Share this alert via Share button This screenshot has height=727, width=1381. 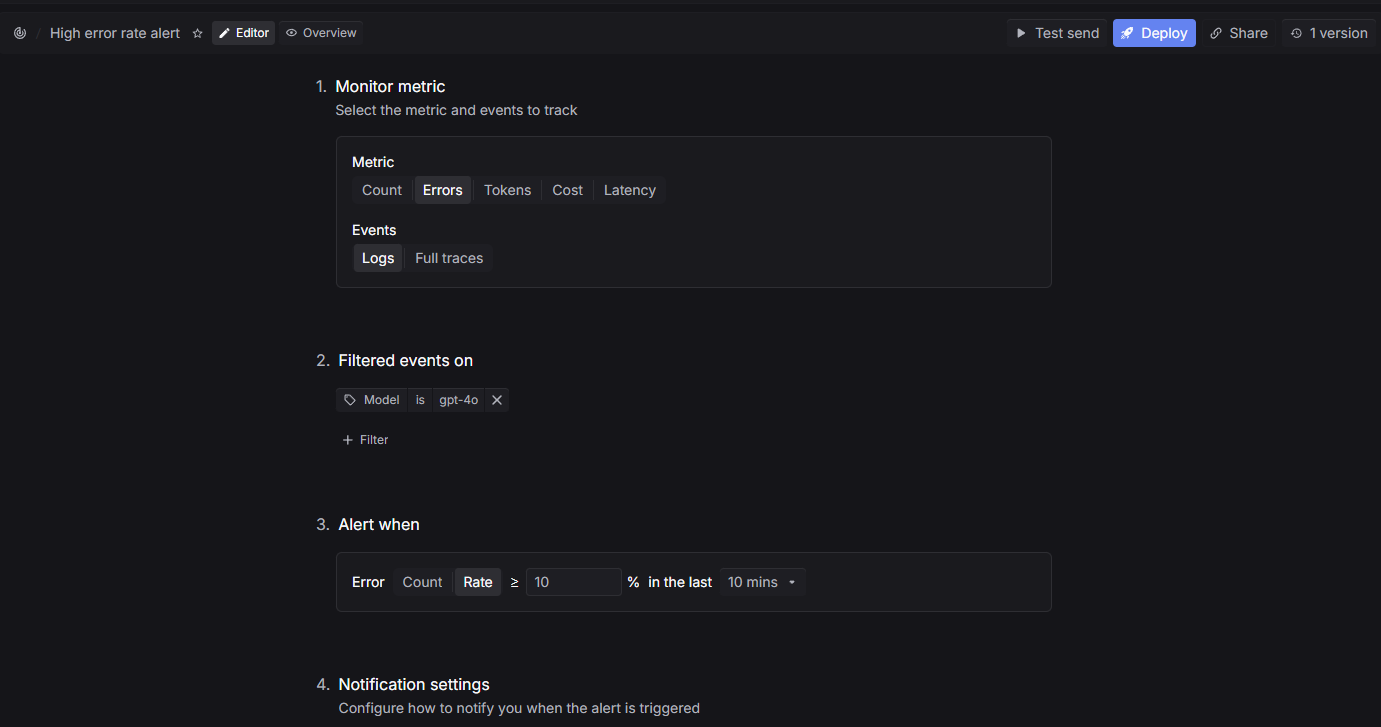coord(1238,33)
